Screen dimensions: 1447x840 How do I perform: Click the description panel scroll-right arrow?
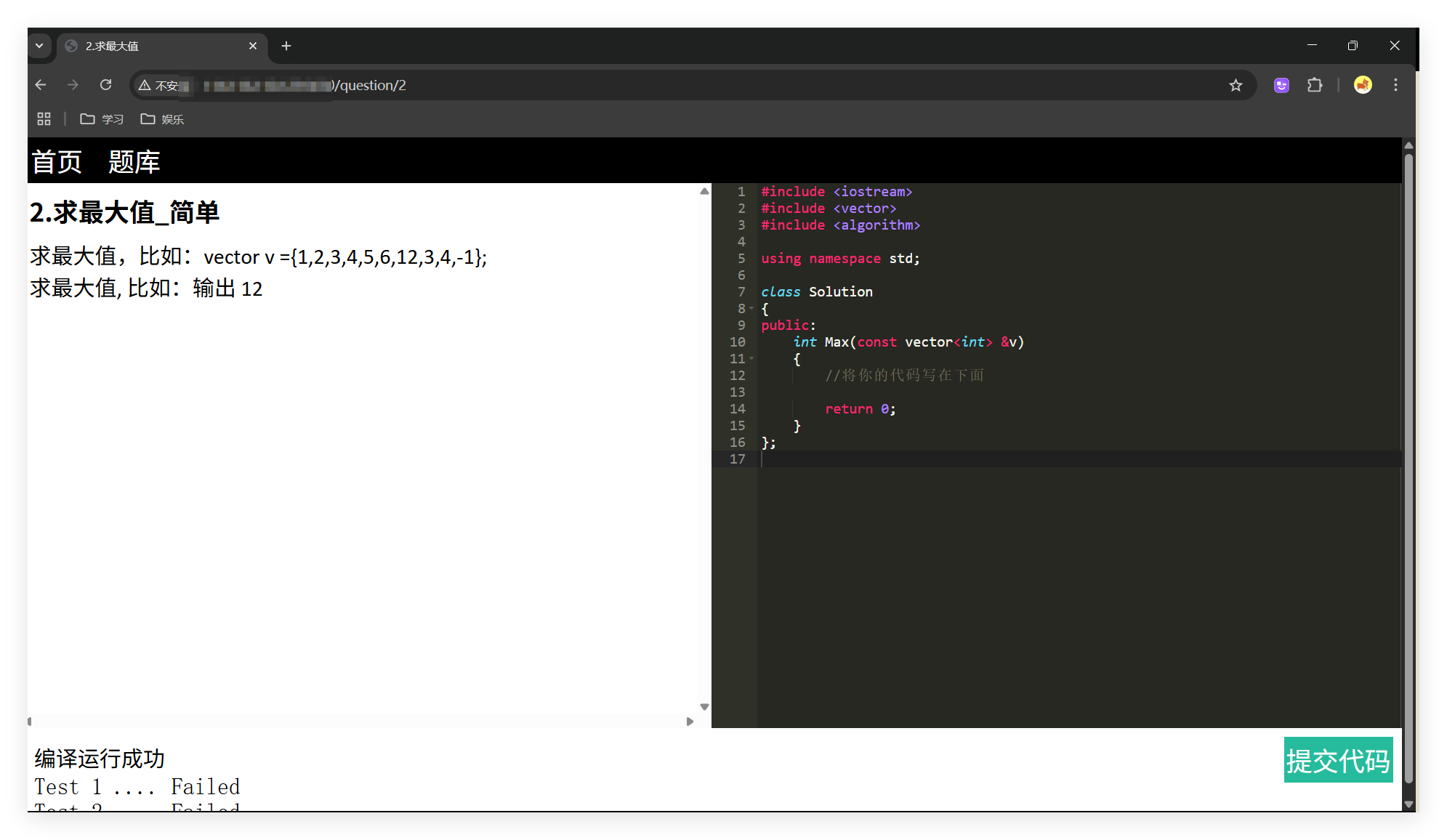point(690,722)
